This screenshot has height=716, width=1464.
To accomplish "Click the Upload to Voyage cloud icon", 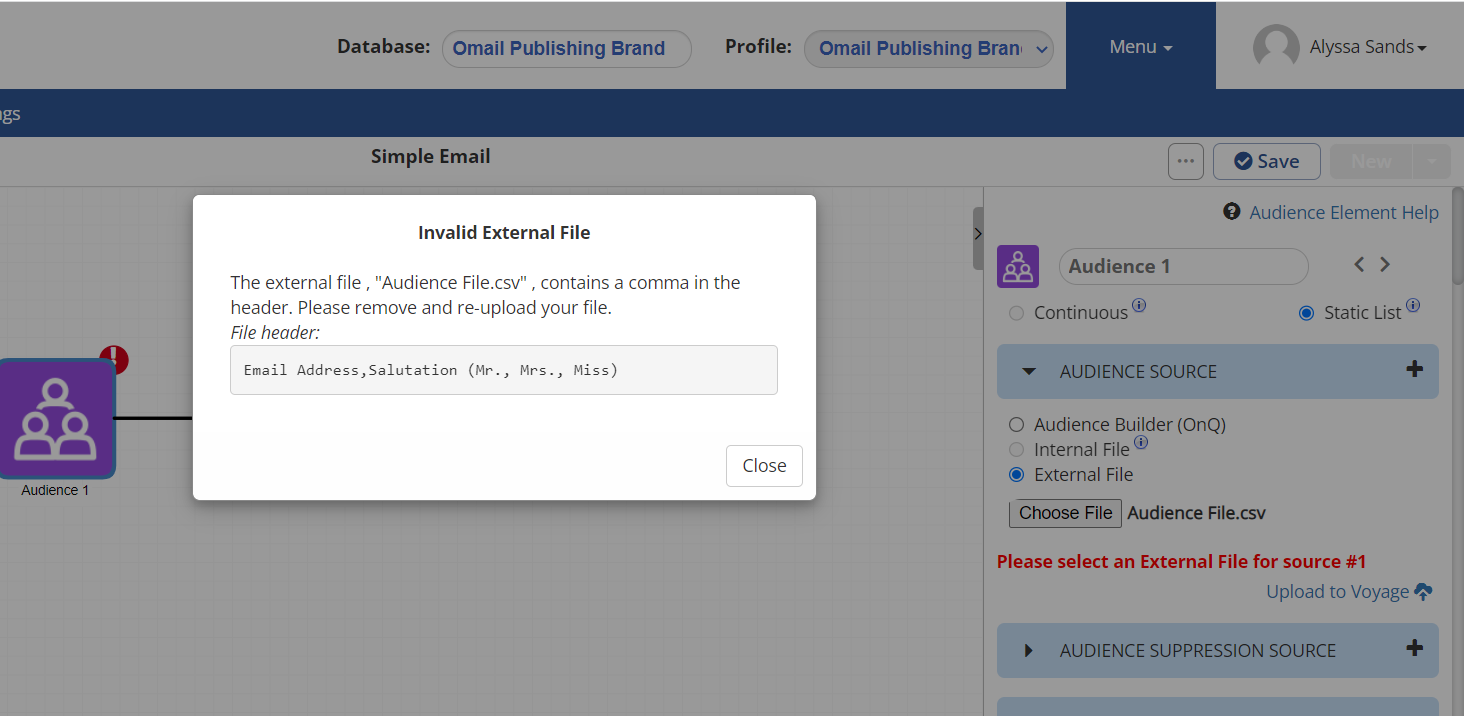I will coord(1423,592).
